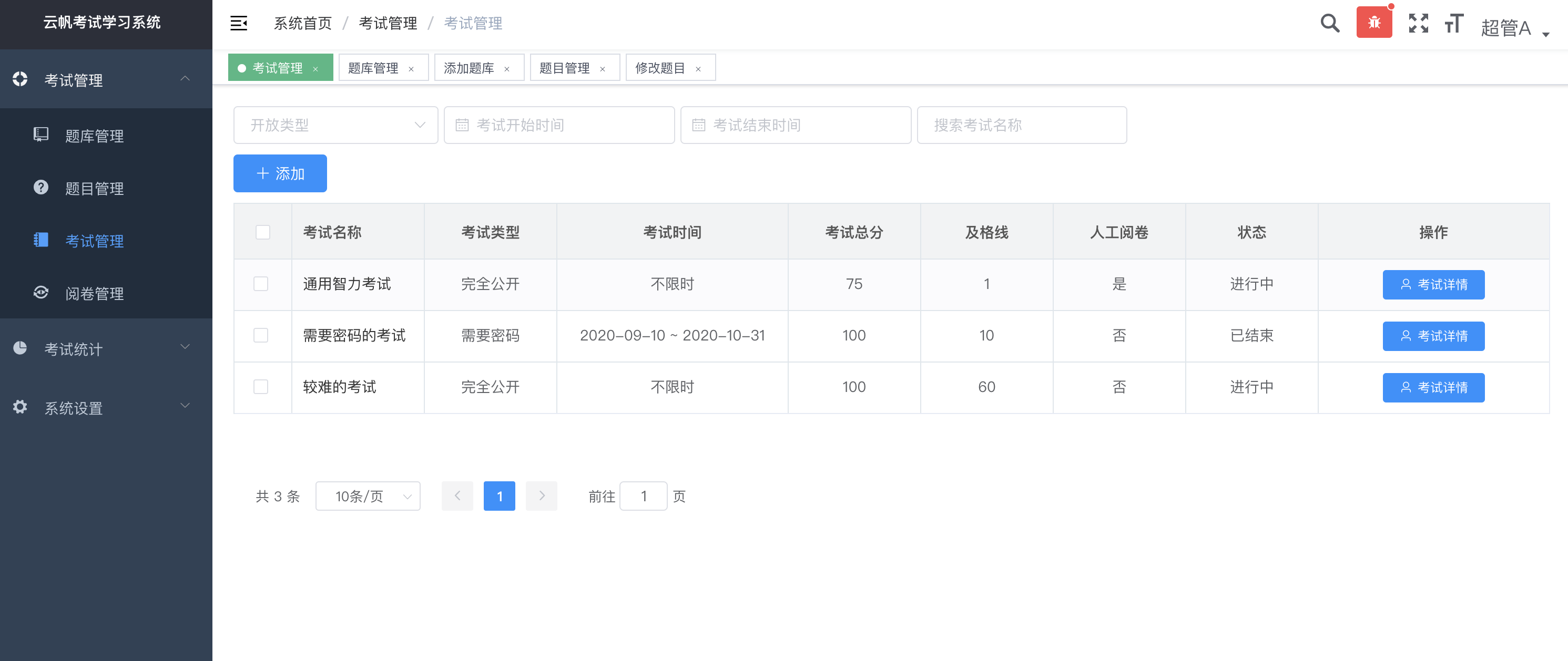Open 考试详情 for 需要密码的考试
The width and height of the screenshot is (1568, 661).
(1433, 336)
